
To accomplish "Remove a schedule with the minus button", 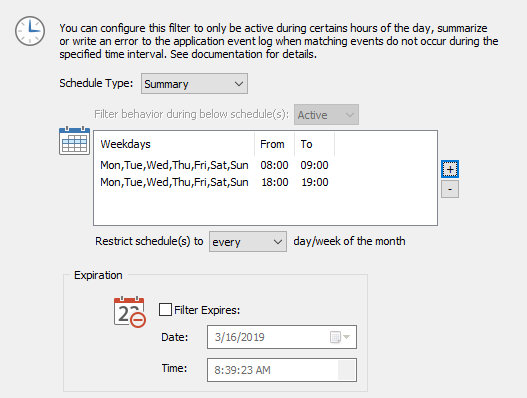I will pyautogui.click(x=450, y=189).
